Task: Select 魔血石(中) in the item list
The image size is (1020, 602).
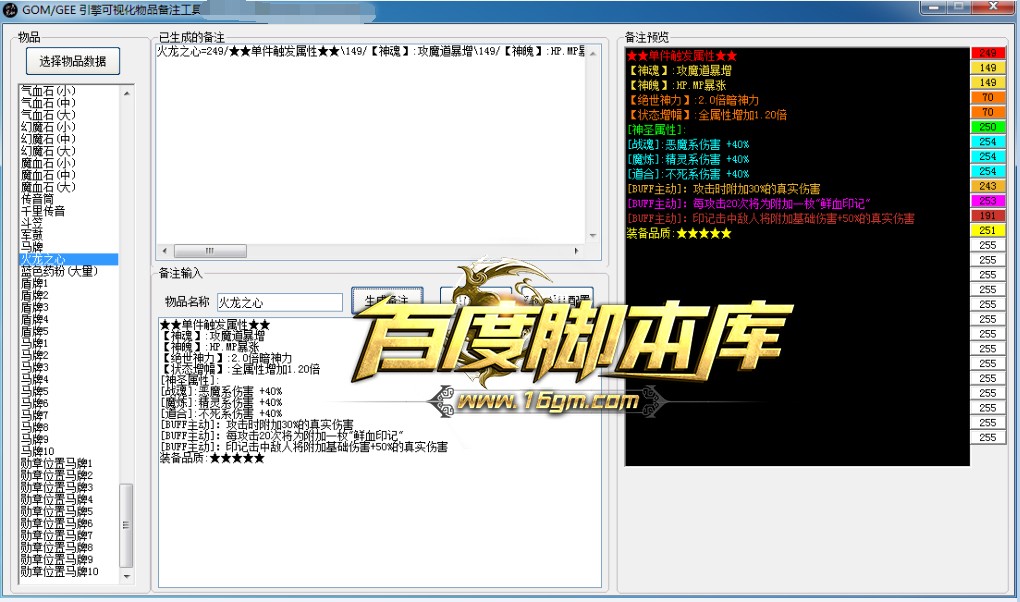Action: (x=48, y=174)
